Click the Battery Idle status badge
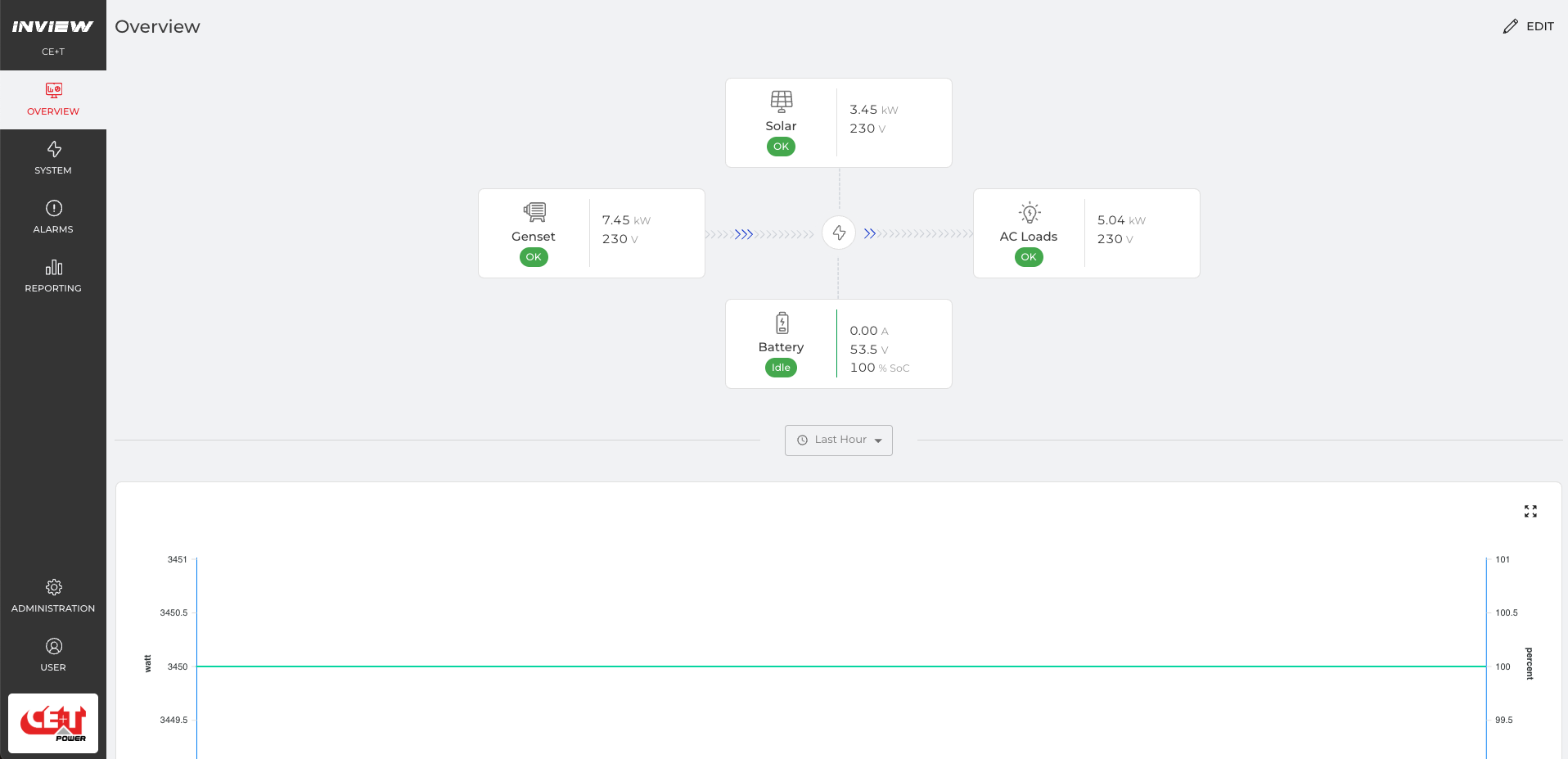The image size is (1568, 759). [x=781, y=368]
